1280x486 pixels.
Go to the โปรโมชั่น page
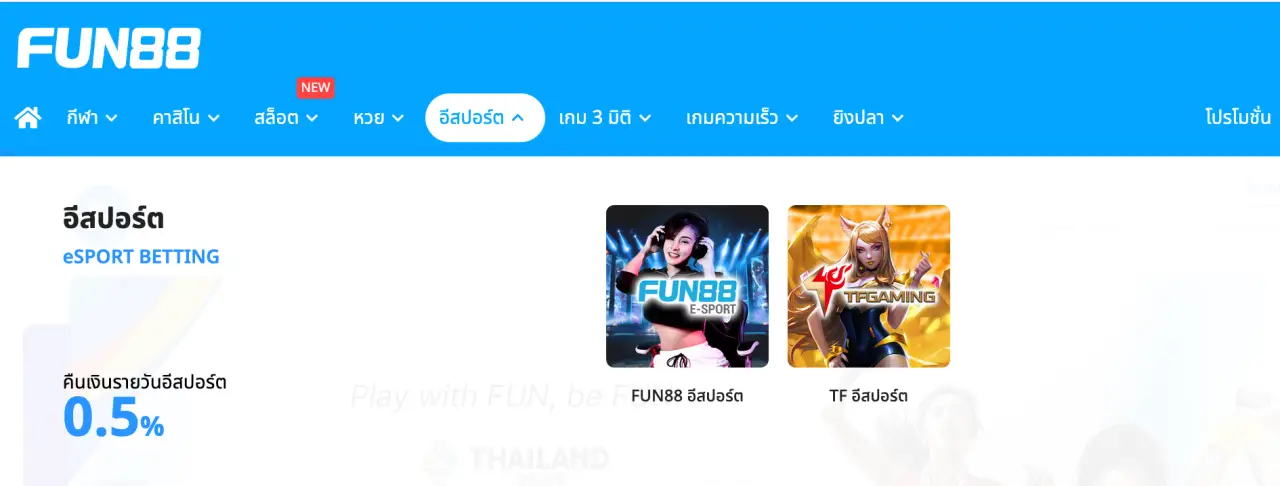pyautogui.click(x=1238, y=118)
